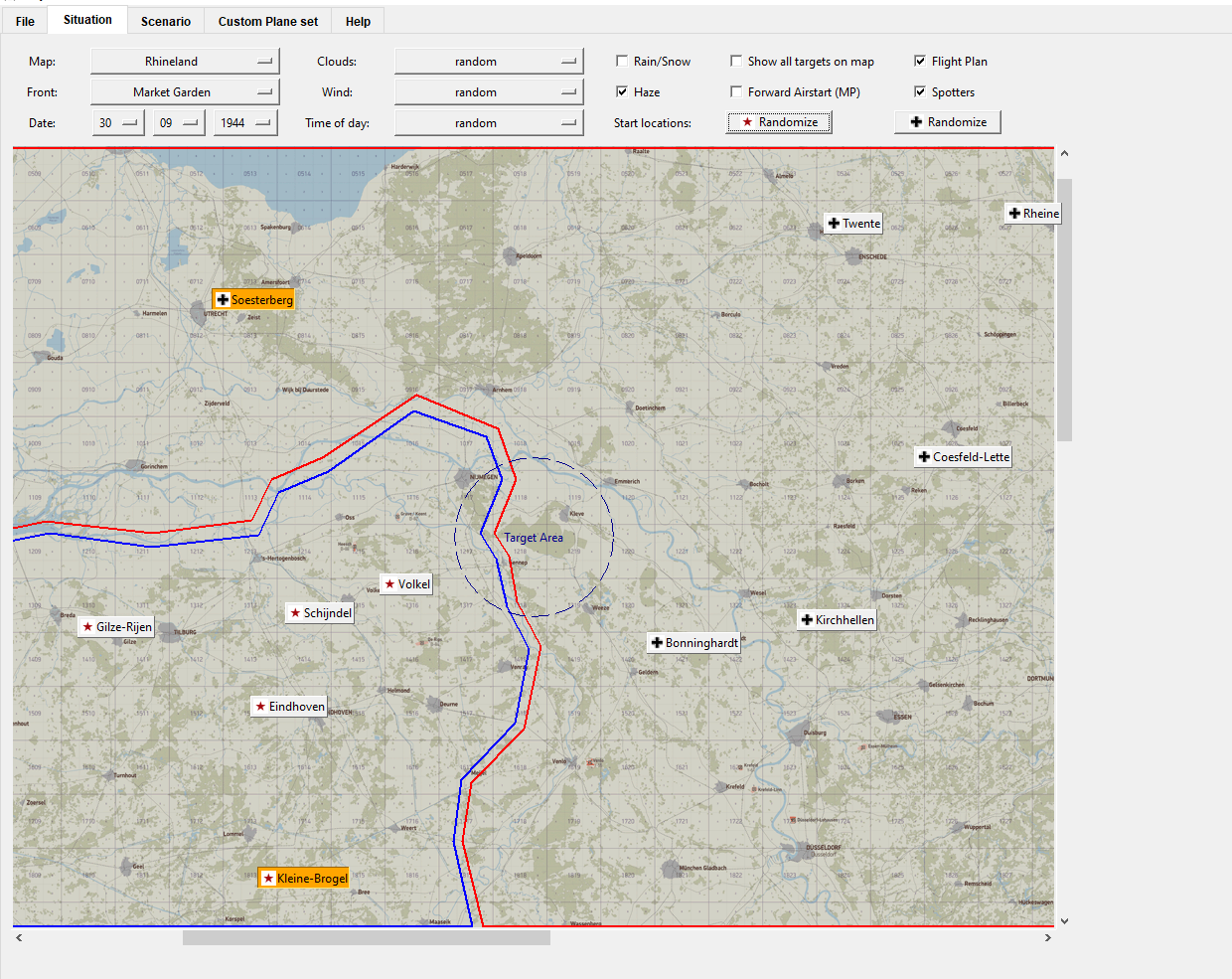
Task: Select the Soesterberg airfield marker
Action: (x=254, y=300)
